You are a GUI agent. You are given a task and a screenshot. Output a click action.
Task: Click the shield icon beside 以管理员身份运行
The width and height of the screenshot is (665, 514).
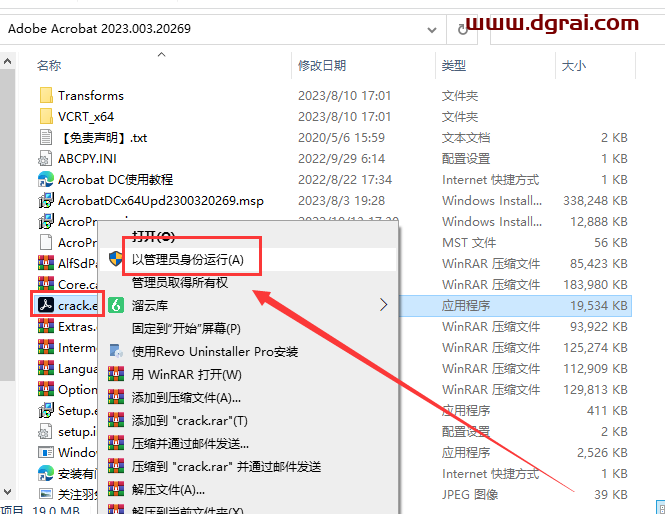116,259
